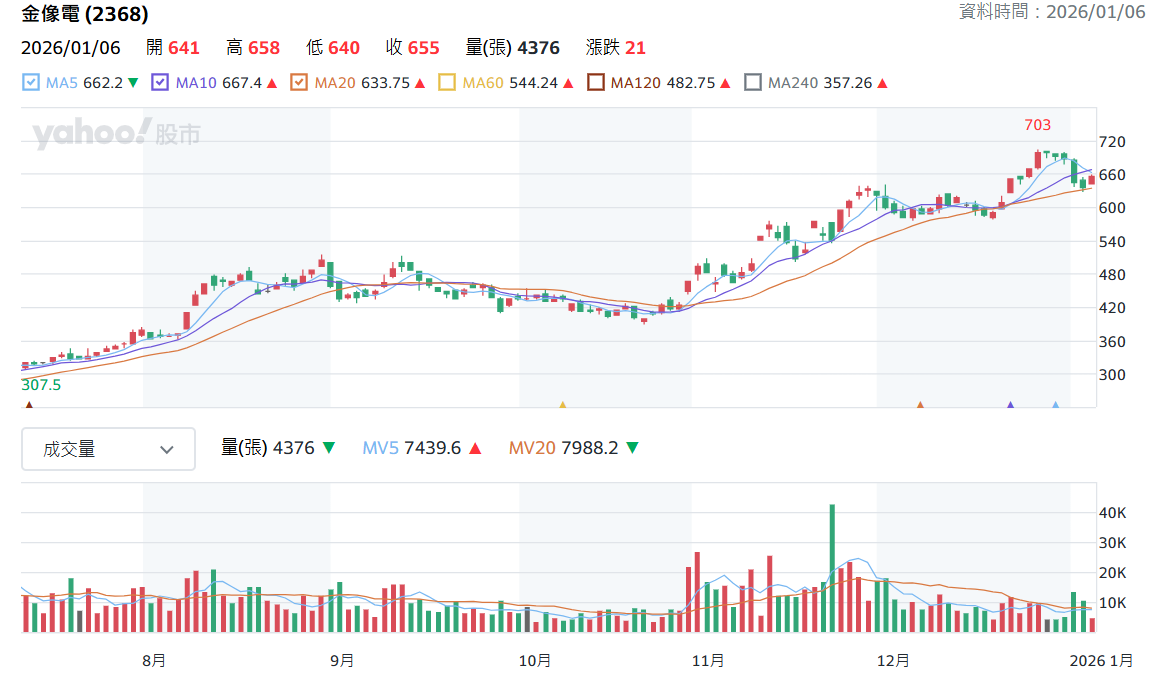Click the 307.5 low price label
Viewport: 1172px width, 682px height.
pyautogui.click(x=41, y=385)
